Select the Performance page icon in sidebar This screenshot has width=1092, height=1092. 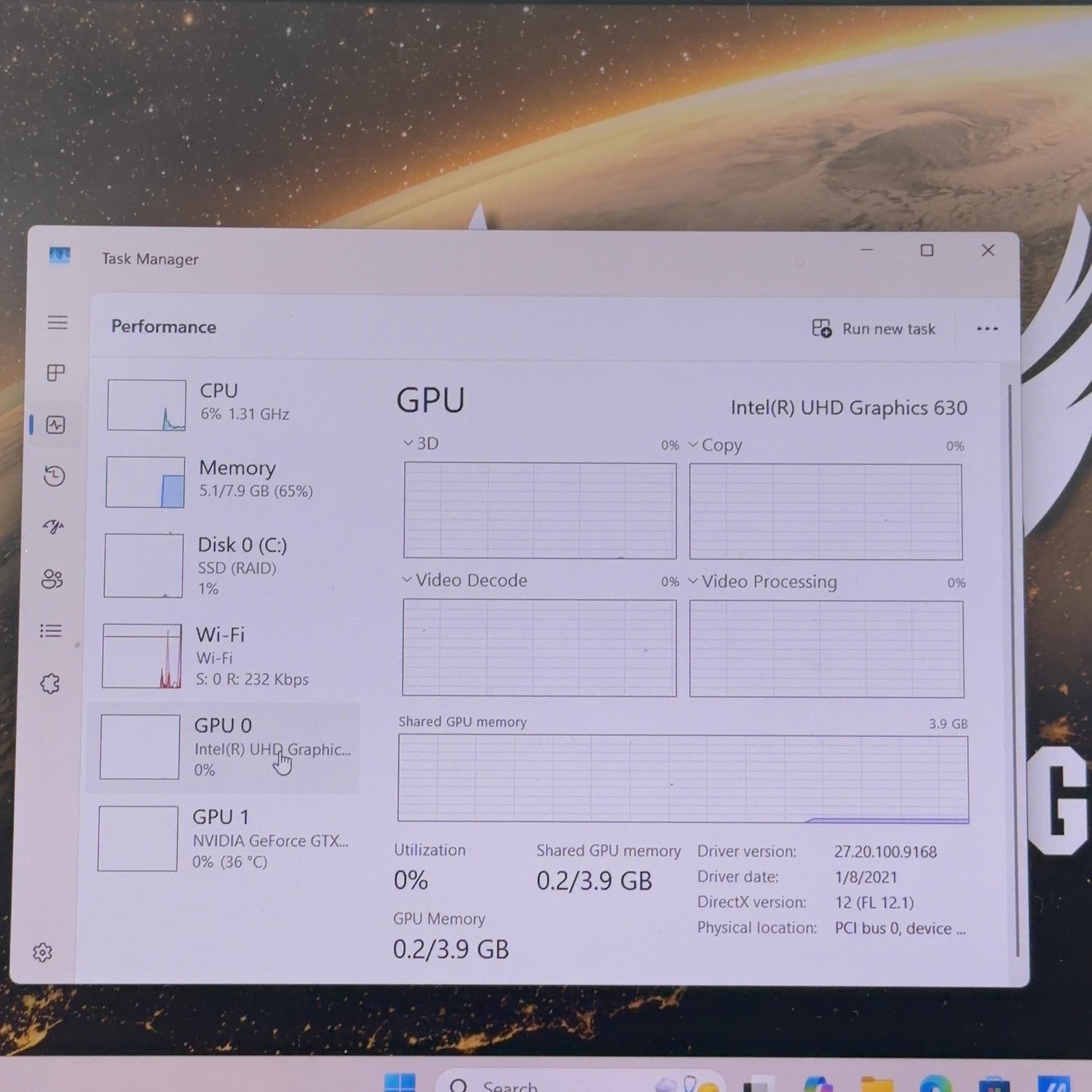coord(56,424)
